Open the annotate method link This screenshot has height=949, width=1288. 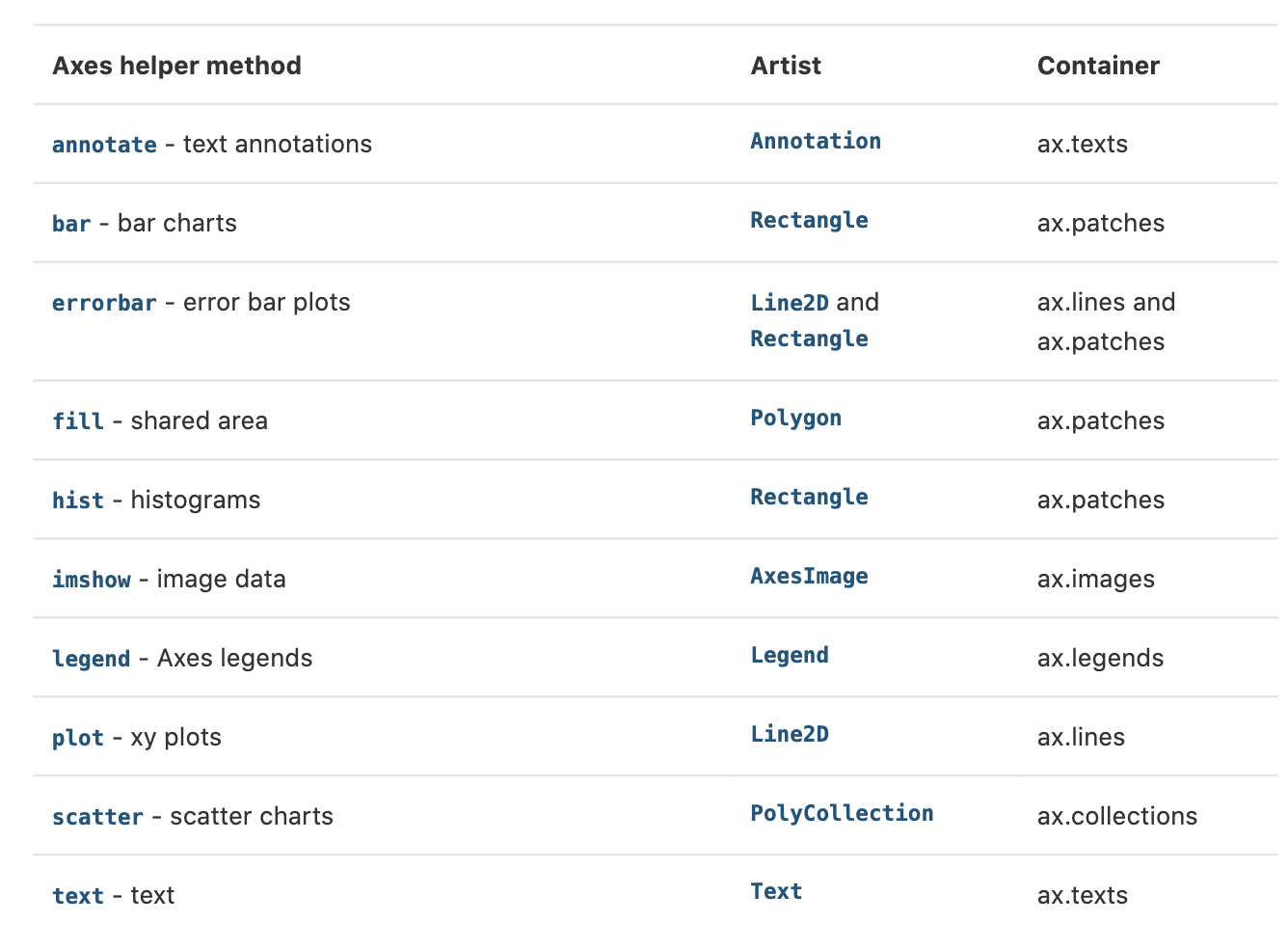[104, 145]
